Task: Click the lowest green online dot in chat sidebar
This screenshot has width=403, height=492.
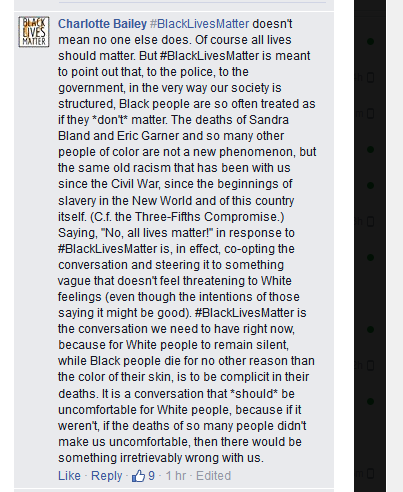Action: [370, 401]
